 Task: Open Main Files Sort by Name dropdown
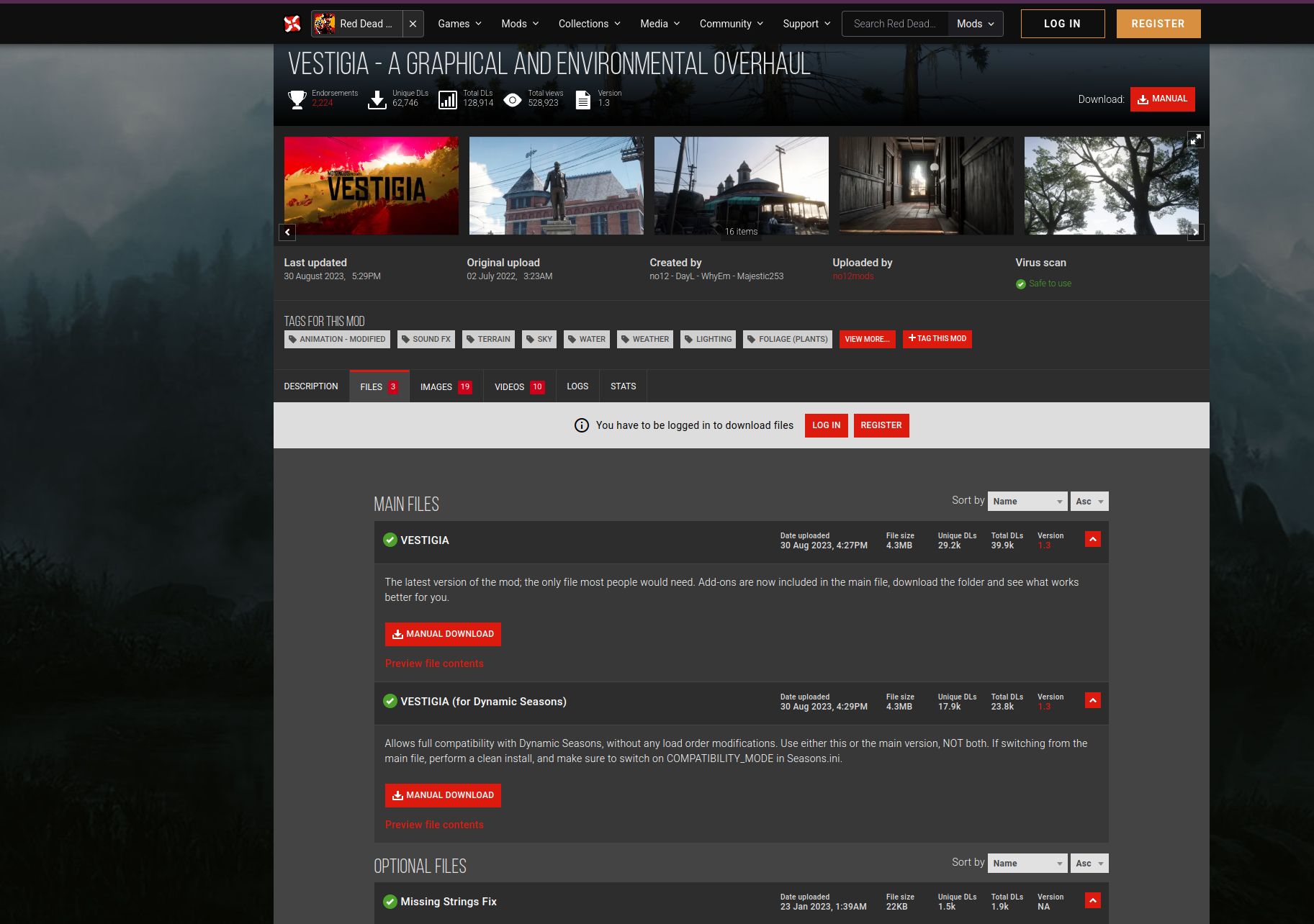(x=1027, y=502)
